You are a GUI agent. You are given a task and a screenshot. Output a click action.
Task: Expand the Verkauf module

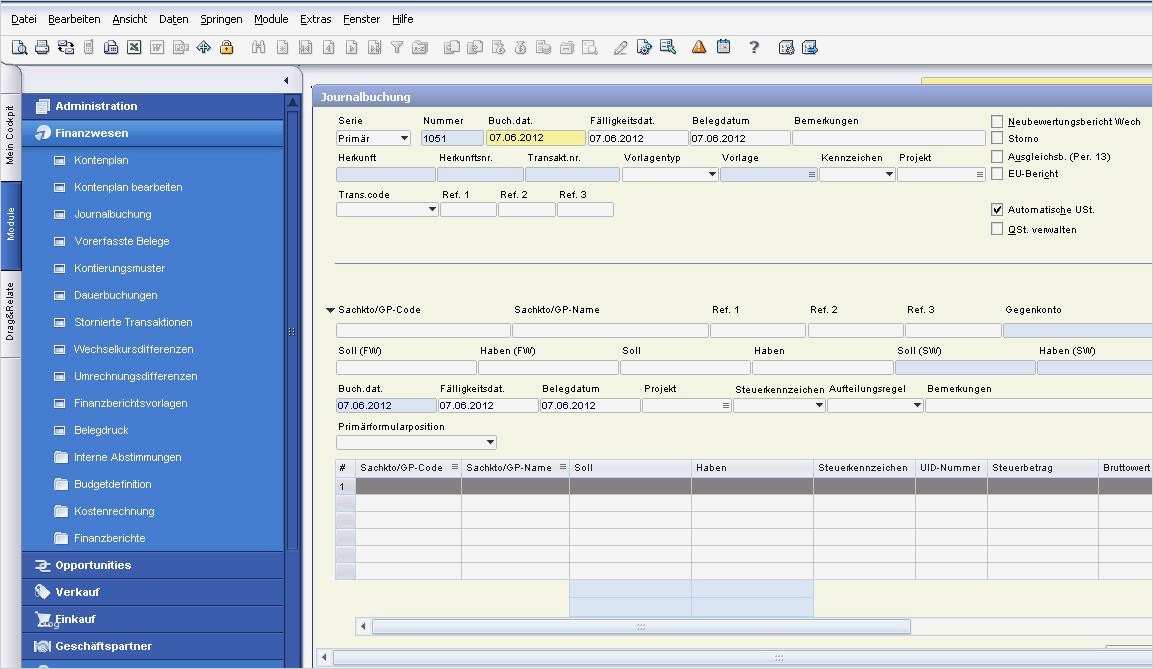pos(77,592)
